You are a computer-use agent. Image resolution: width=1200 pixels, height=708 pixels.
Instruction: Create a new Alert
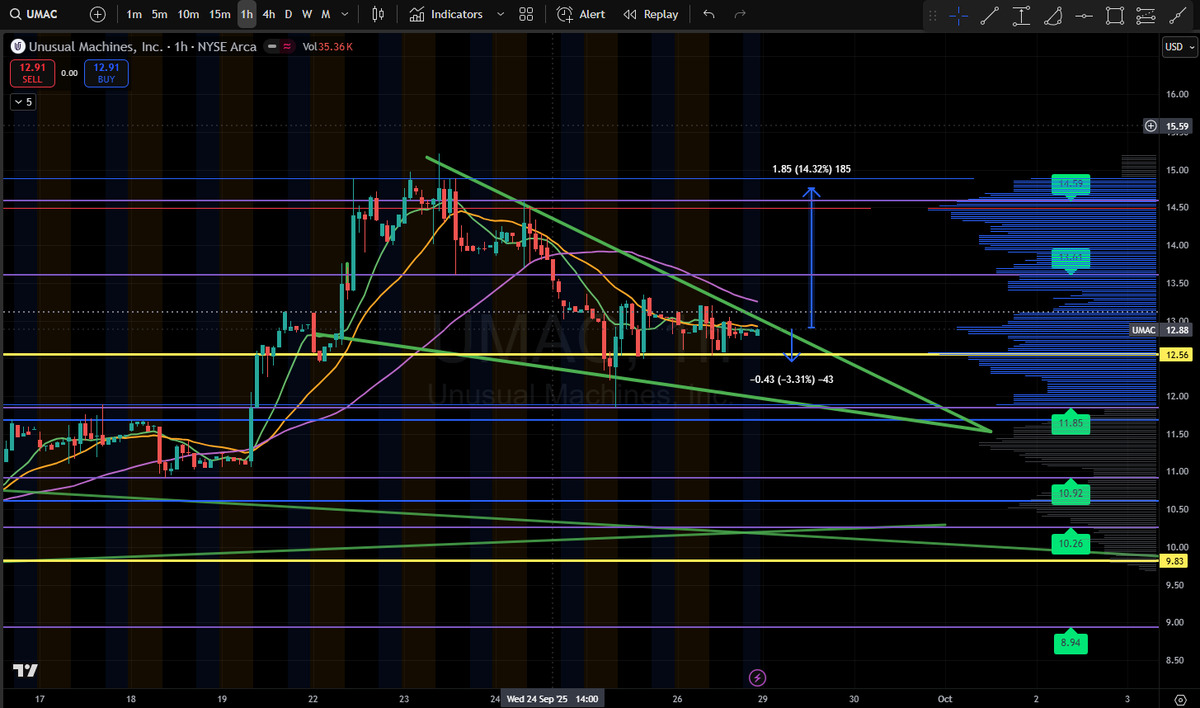pyautogui.click(x=581, y=14)
